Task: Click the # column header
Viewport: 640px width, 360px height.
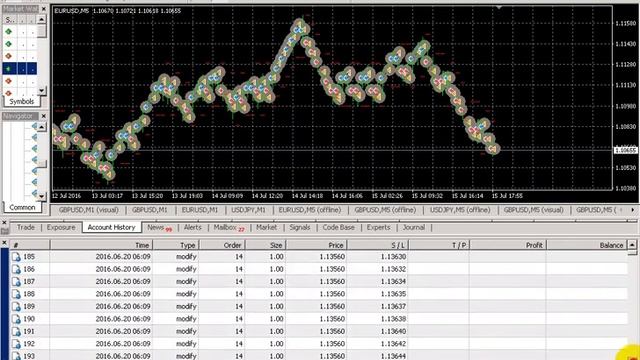Action: coord(29,245)
